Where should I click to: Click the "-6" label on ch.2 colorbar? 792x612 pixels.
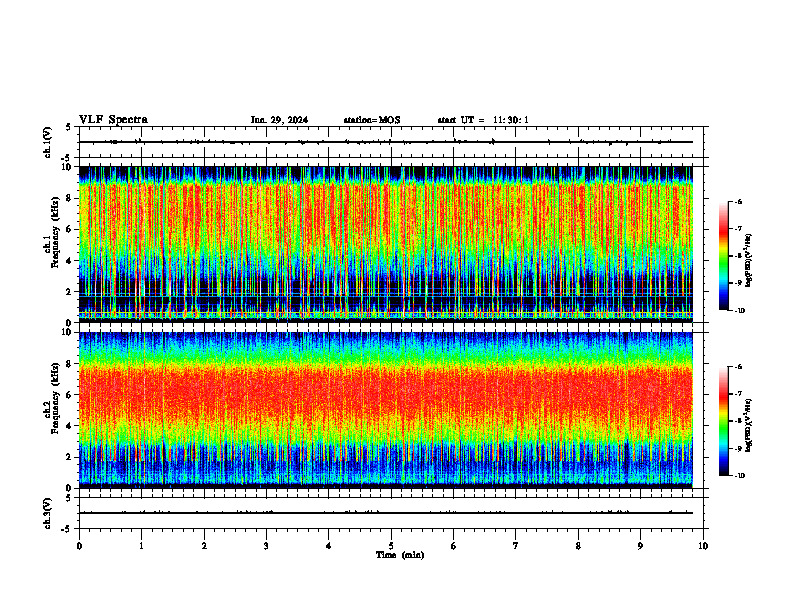pos(738,367)
